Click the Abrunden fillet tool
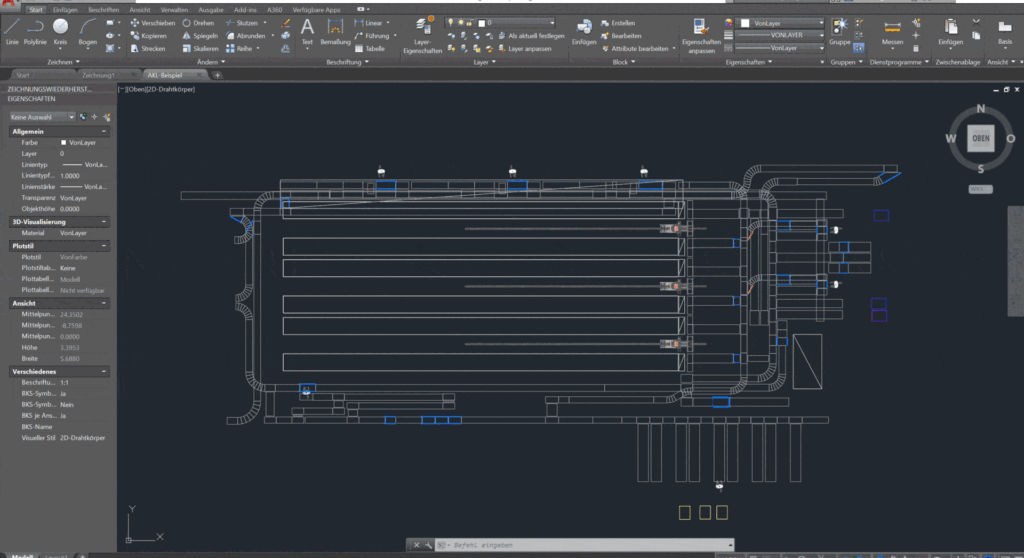Screen dimensions: 1024x558 (x=246, y=36)
